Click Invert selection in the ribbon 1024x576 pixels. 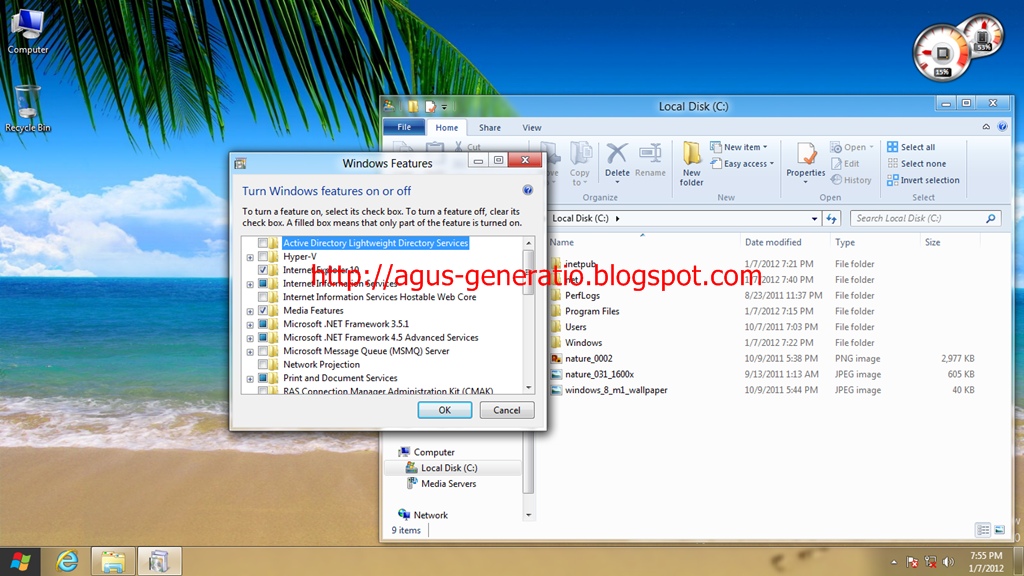tap(923, 180)
